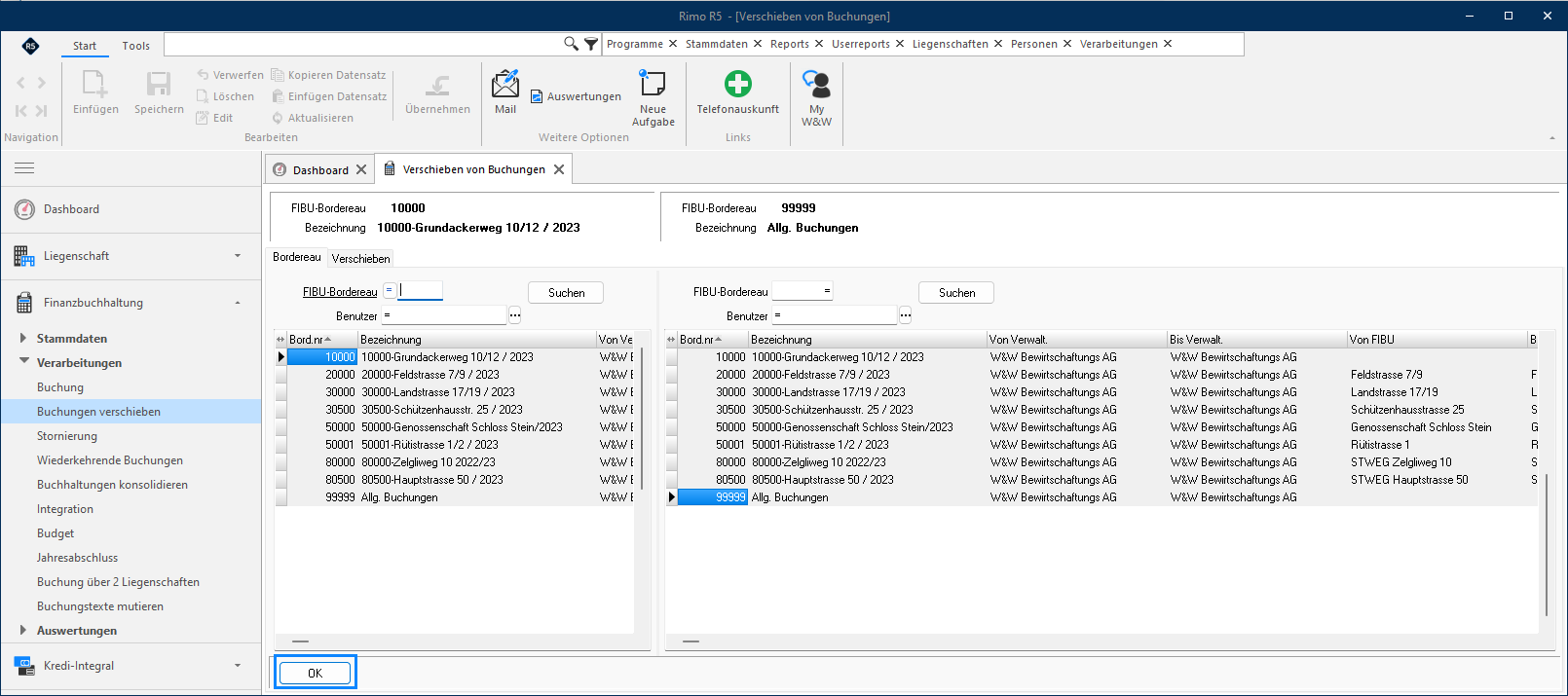Click the Neue Aufgabe icon

653,84
